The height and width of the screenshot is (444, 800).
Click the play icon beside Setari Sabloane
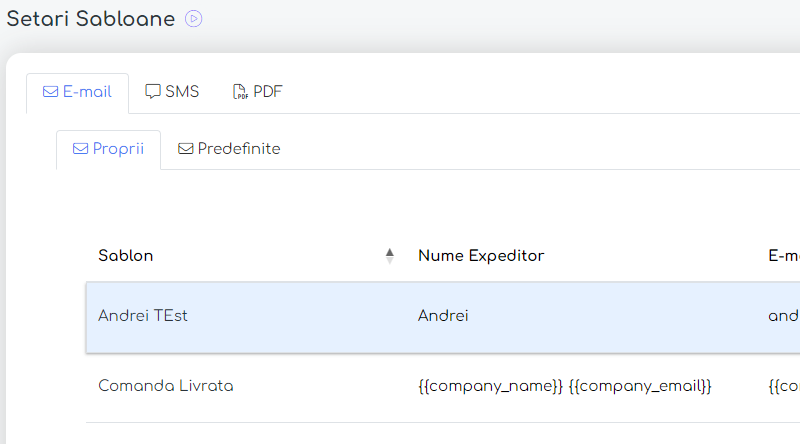194,19
